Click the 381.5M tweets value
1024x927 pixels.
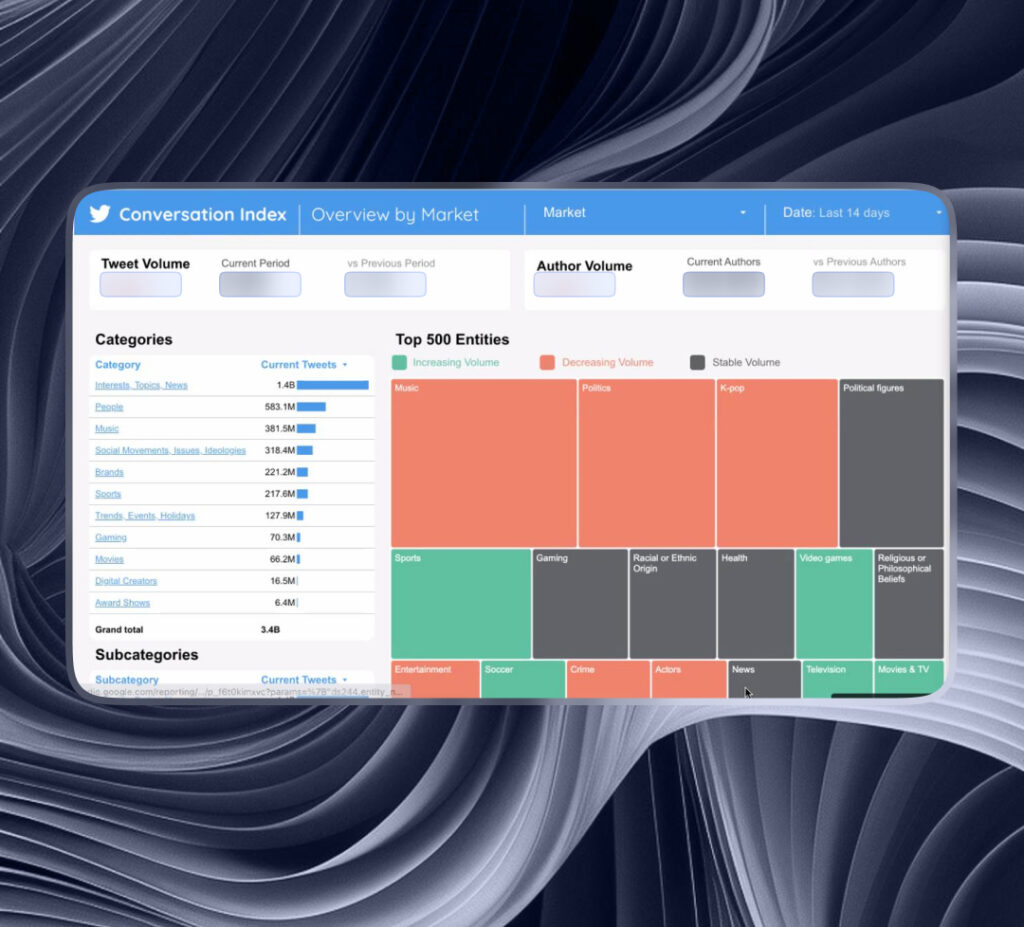pyautogui.click(x=280, y=429)
